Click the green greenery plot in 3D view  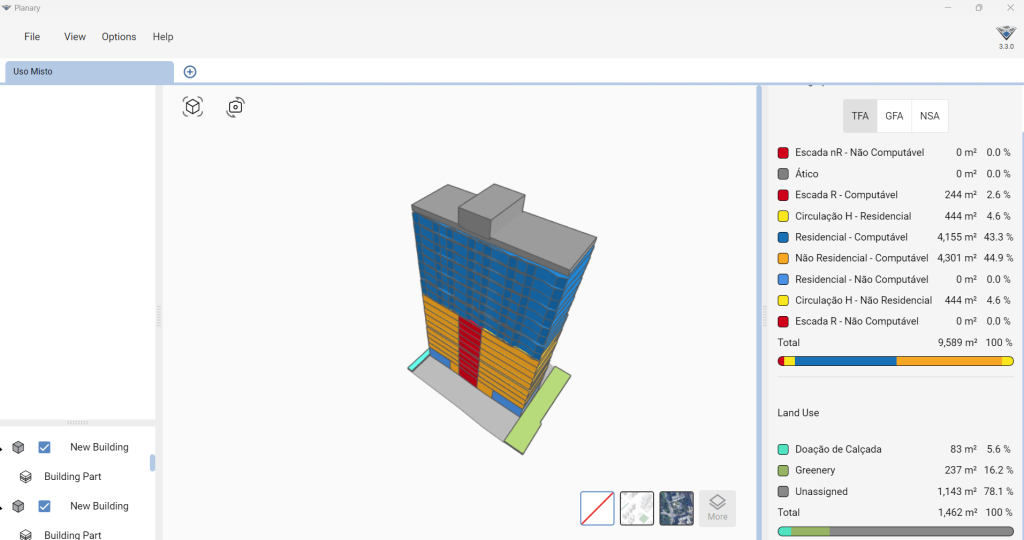tap(537, 411)
